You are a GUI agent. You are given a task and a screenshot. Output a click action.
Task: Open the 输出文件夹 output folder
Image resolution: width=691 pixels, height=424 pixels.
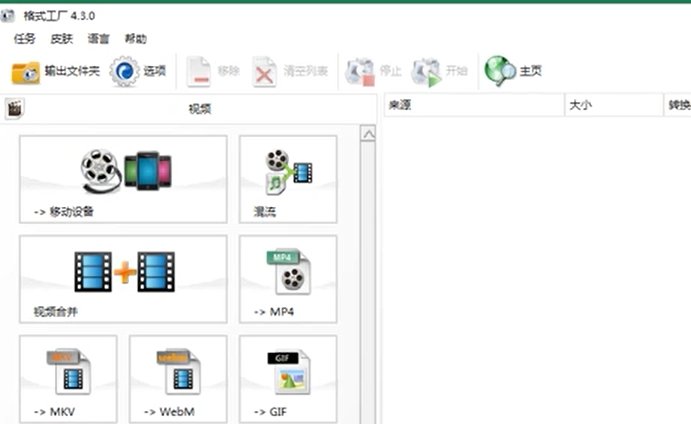click(56, 71)
